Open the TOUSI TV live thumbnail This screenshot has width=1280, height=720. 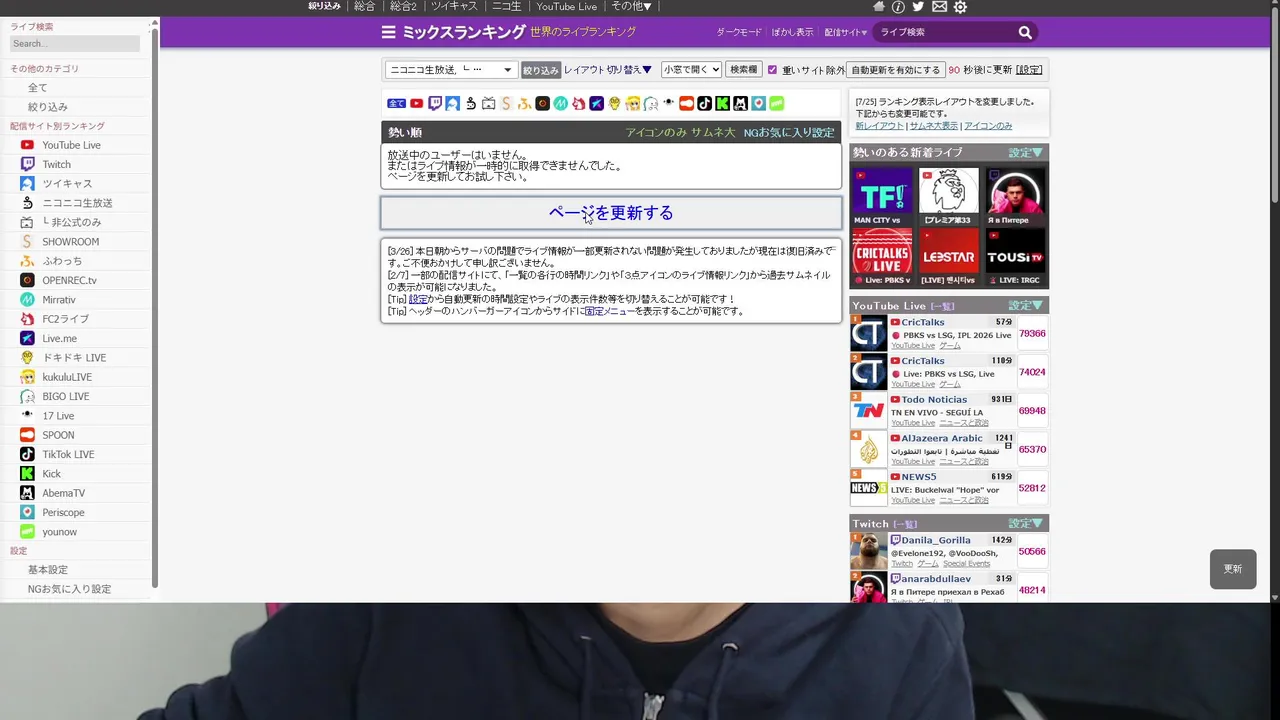[x=1015, y=258]
